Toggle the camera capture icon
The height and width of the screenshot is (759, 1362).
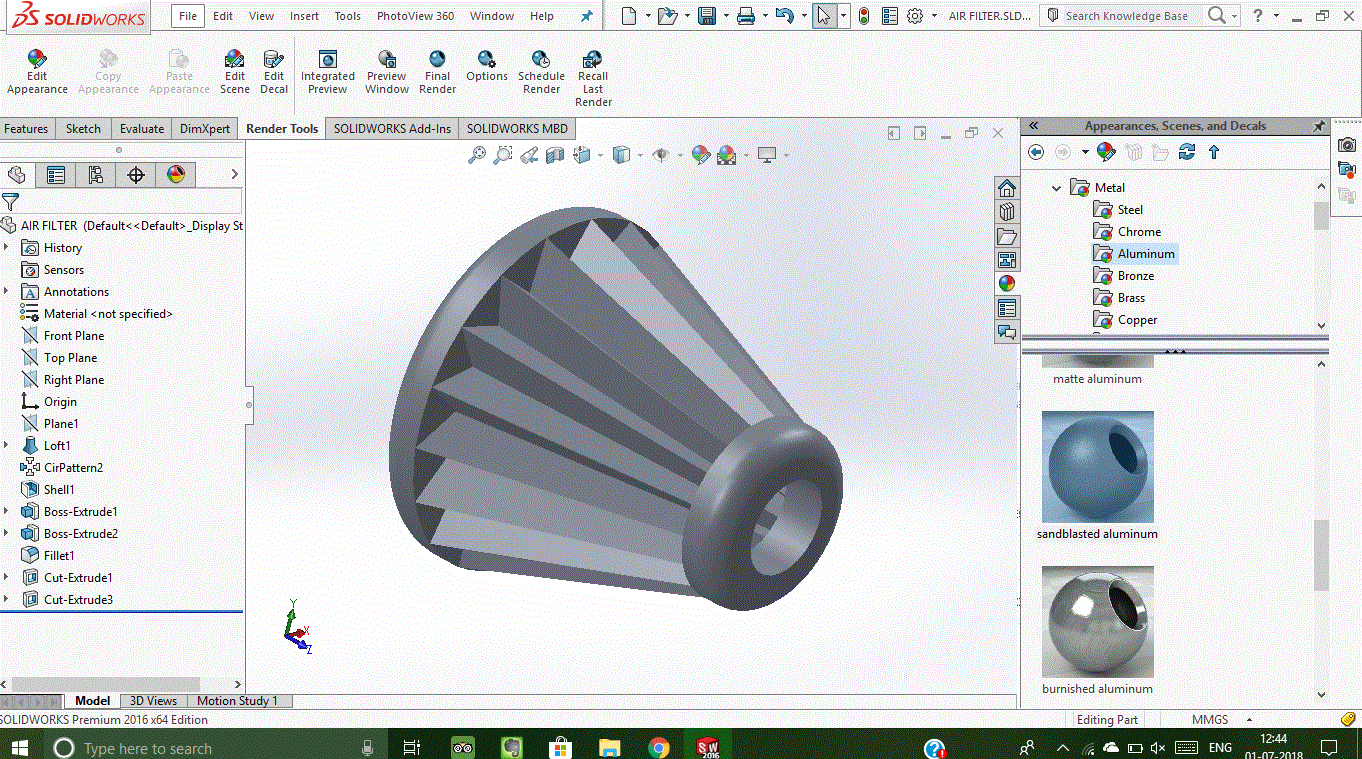pyautogui.click(x=1347, y=145)
